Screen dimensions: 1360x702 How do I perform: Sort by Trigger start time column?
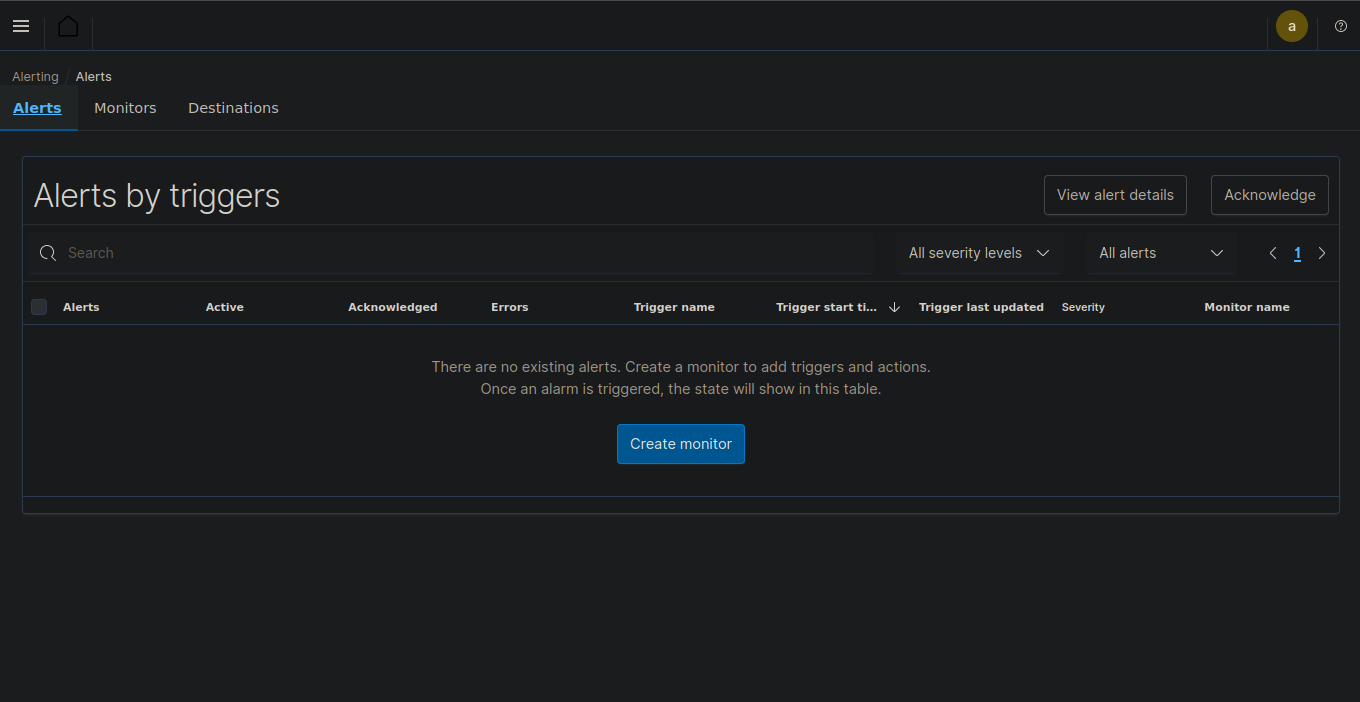pyautogui.click(x=827, y=307)
